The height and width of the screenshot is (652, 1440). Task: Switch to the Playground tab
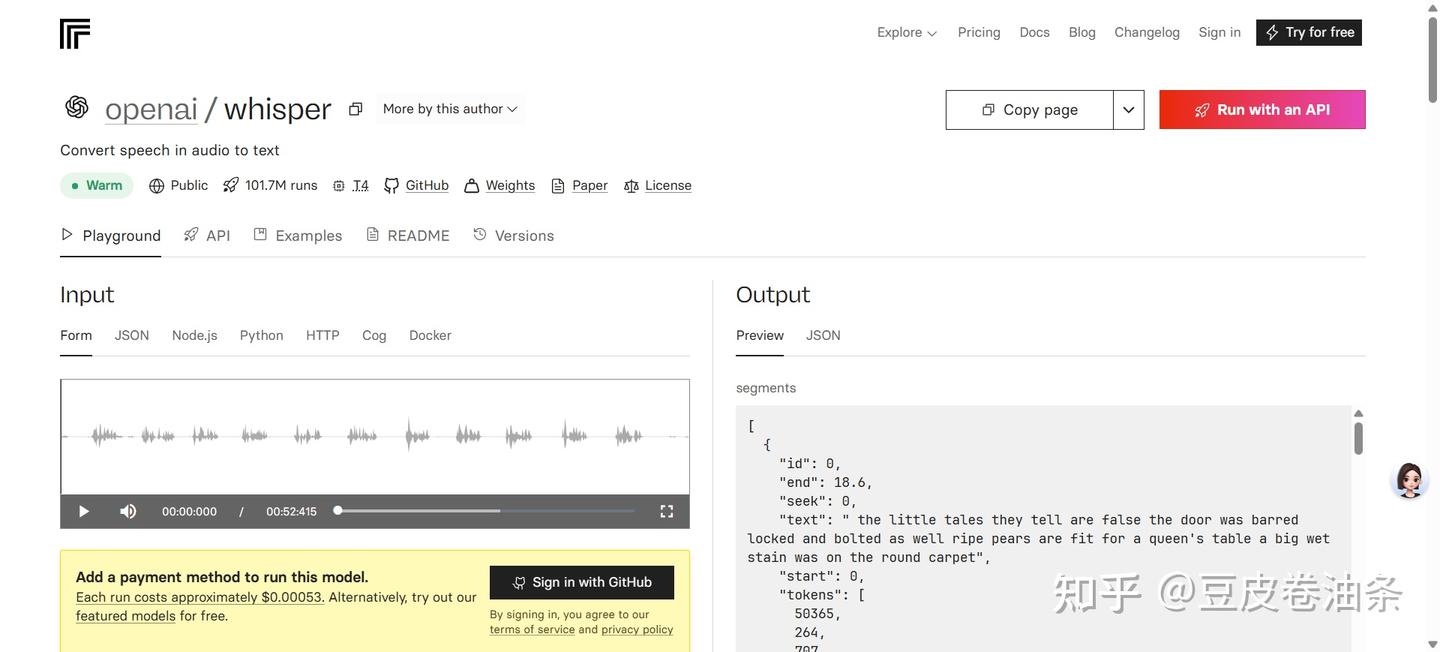(111, 235)
